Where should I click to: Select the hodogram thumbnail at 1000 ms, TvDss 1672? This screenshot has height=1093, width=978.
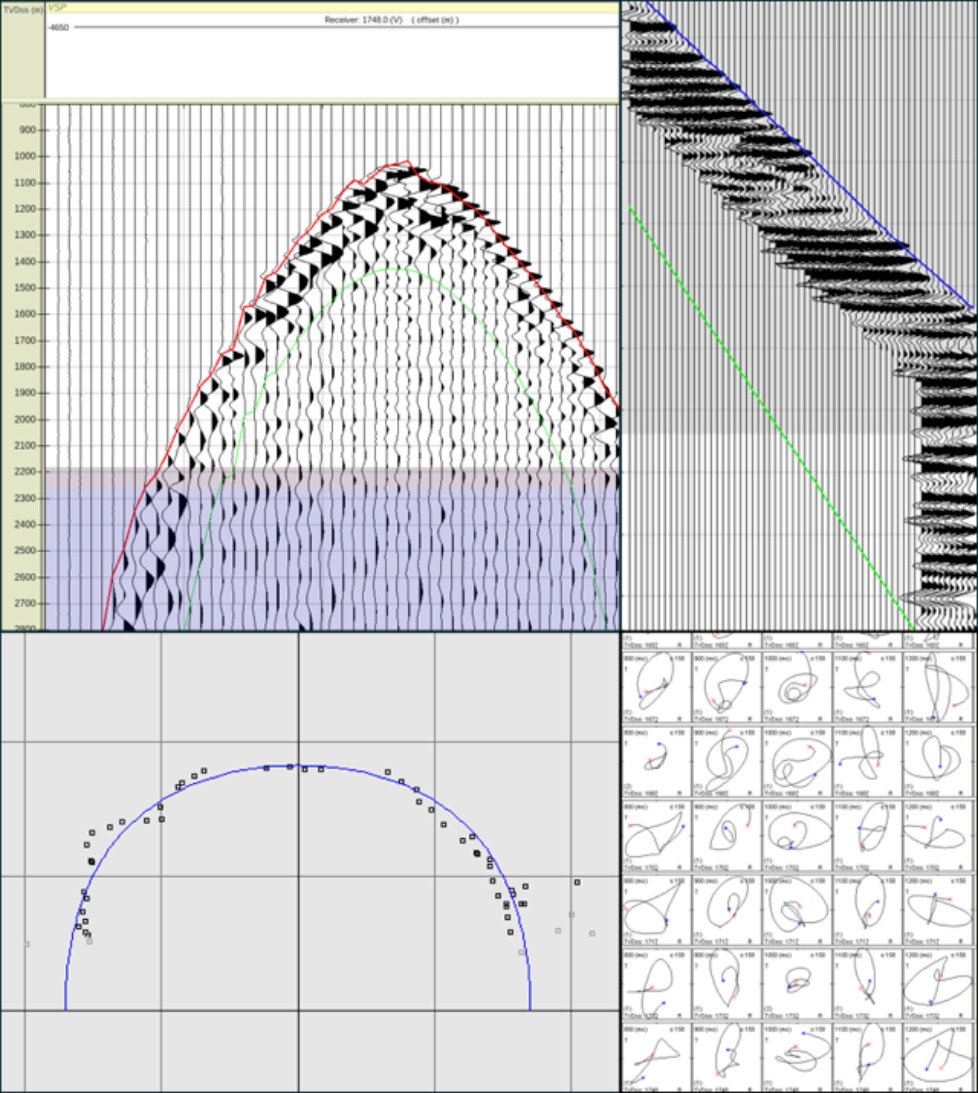click(796, 685)
